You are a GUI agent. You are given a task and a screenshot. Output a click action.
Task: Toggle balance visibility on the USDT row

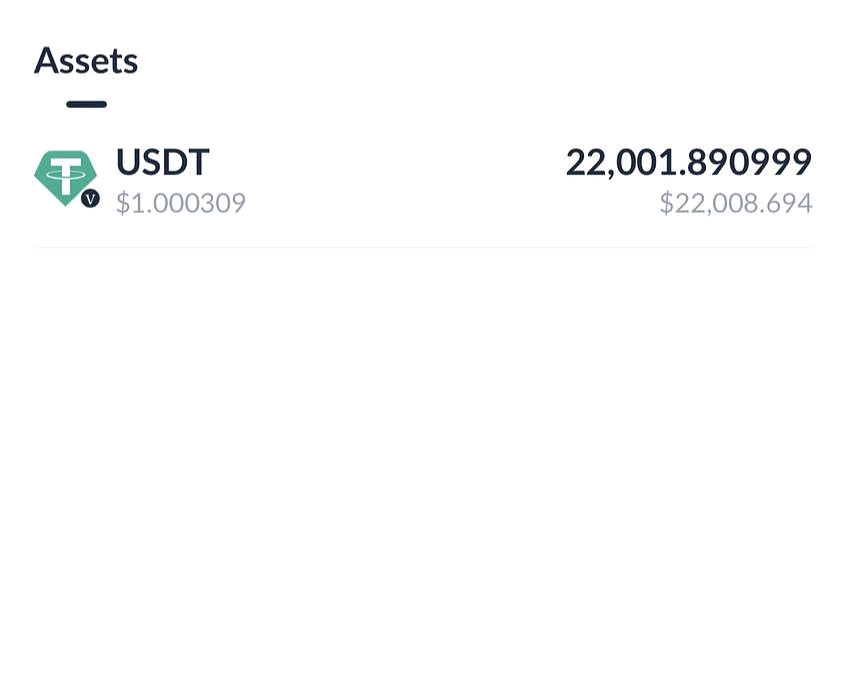point(689,161)
